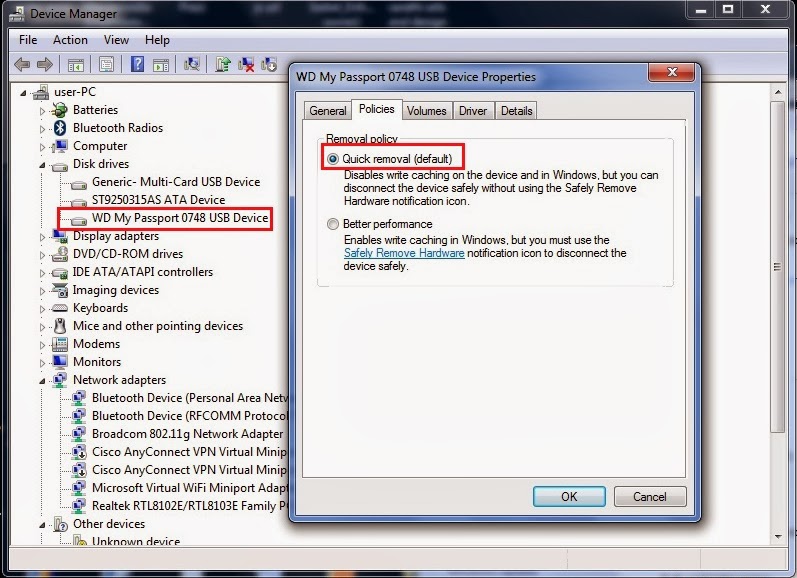This screenshot has height=578, width=797.
Task: Click the Bluetooth Radios icon
Action: [x=60, y=128]
